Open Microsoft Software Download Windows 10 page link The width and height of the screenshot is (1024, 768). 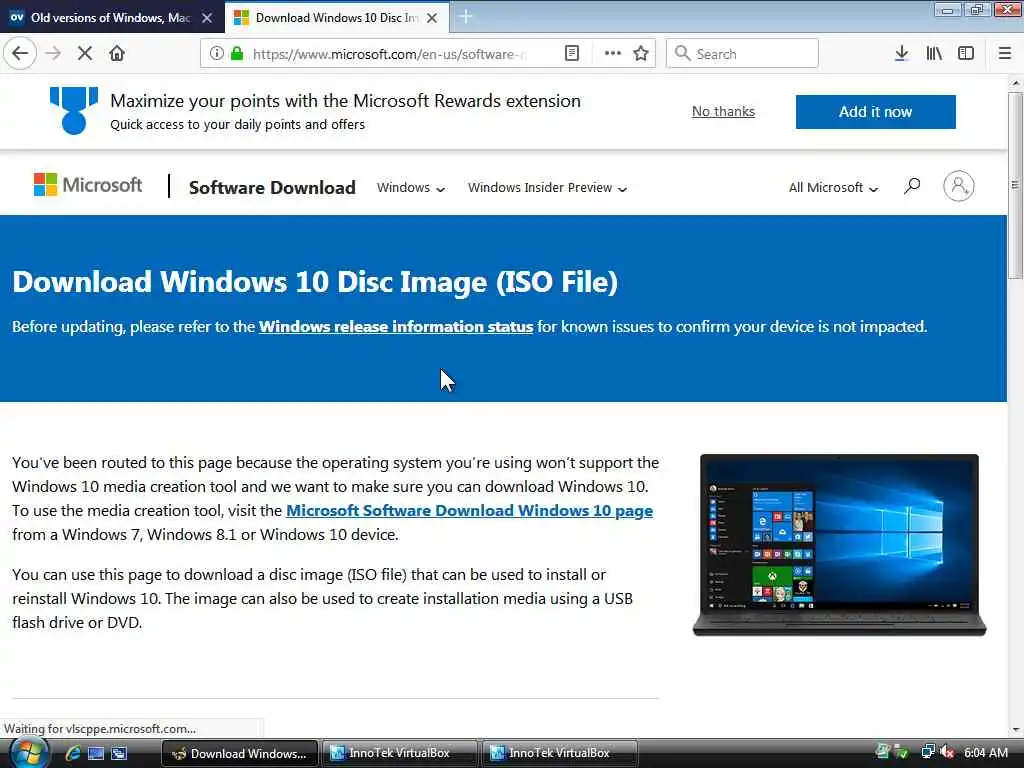[470, 511]
